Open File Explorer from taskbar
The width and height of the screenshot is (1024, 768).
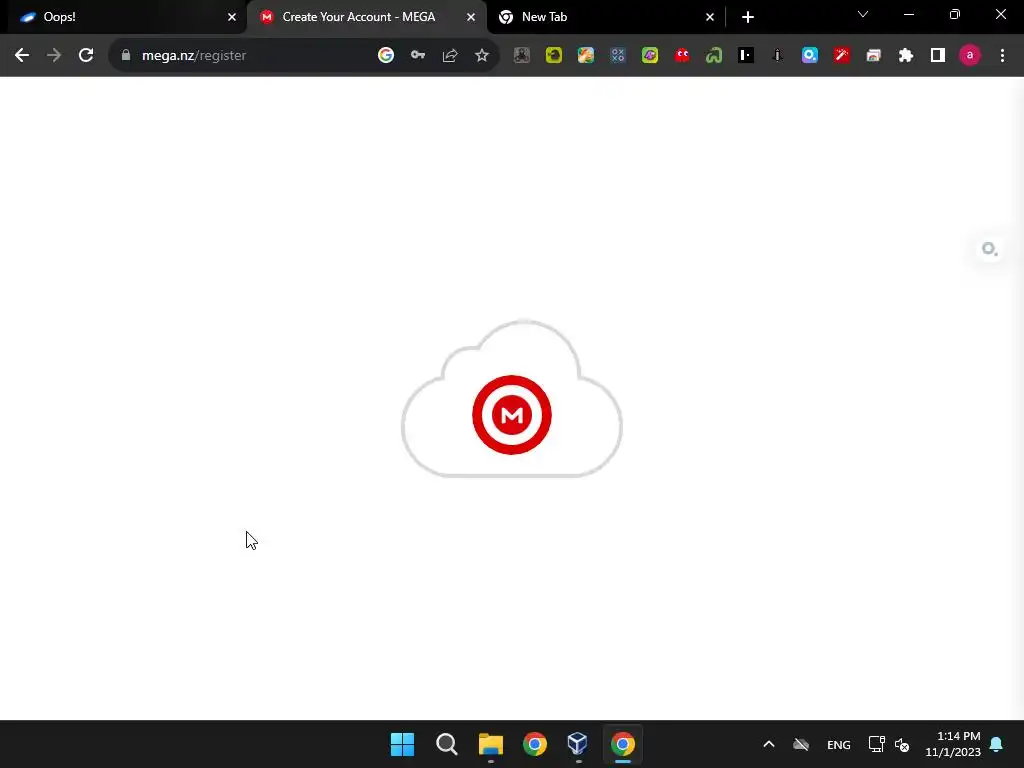(x=490, y=744)
